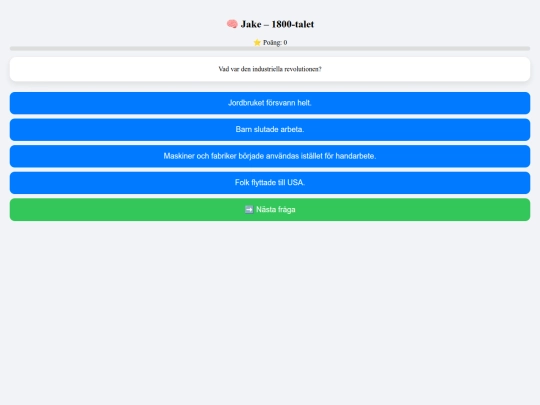Pick answer about Maskiner och fabriker

[x=270, y=156]
